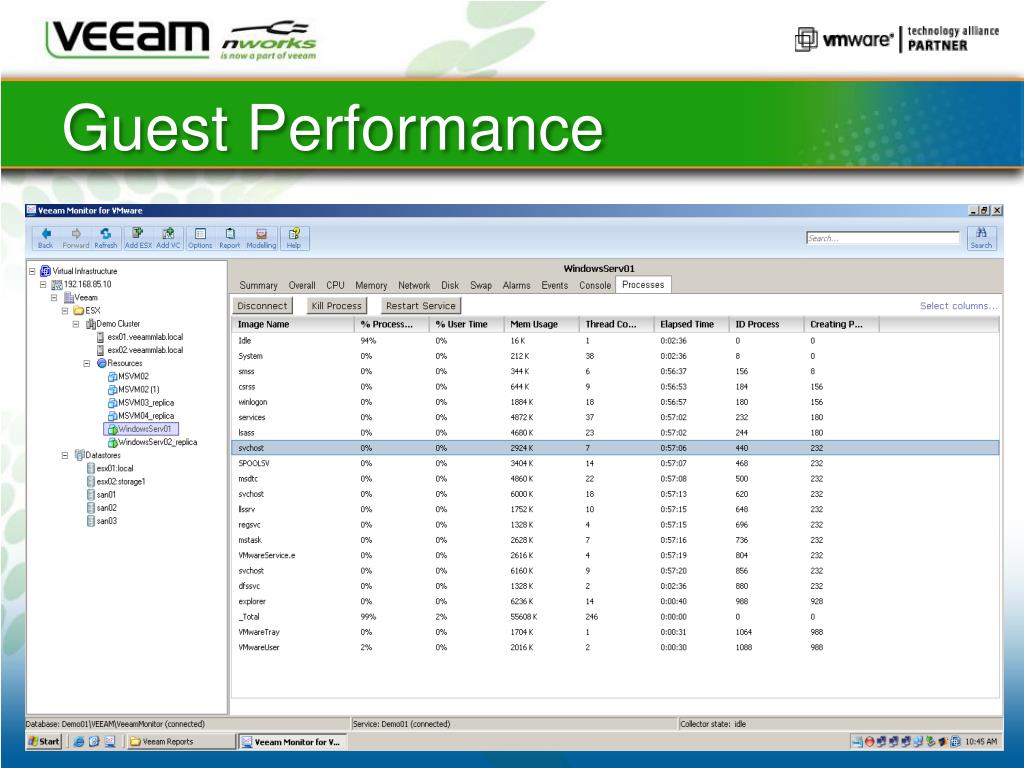
Task: Click the 10:45 AM system clock
Action: tap(981, 742)
